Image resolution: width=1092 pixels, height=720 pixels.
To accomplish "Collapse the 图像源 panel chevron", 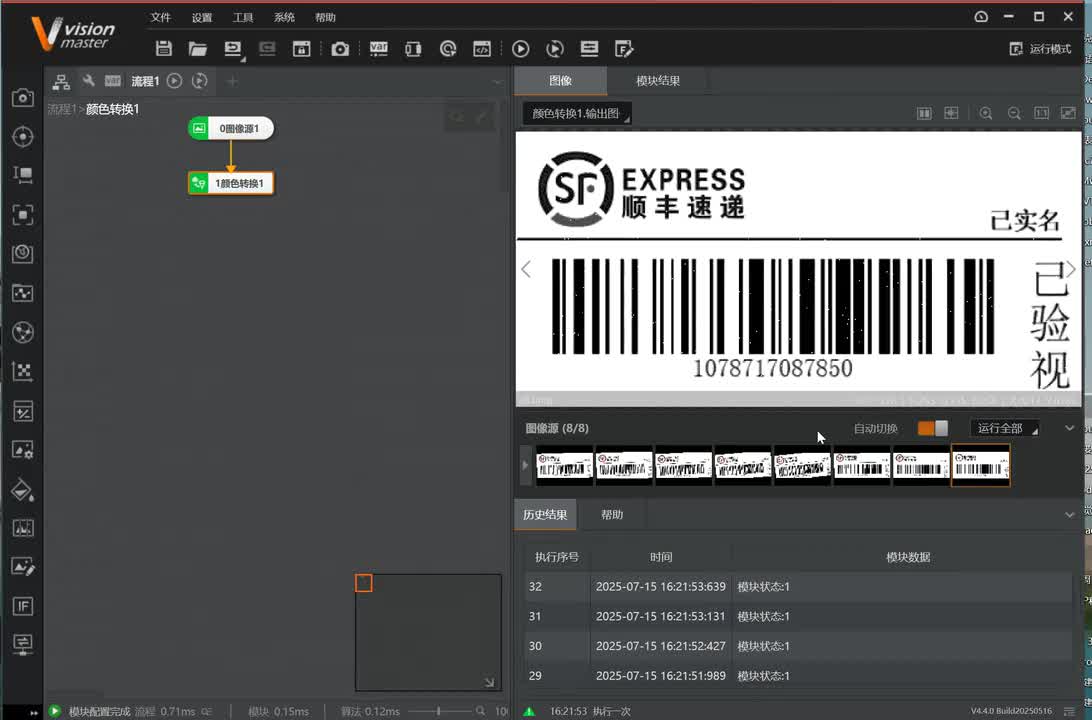I will pyautogui.click(x=1070, y=428).
